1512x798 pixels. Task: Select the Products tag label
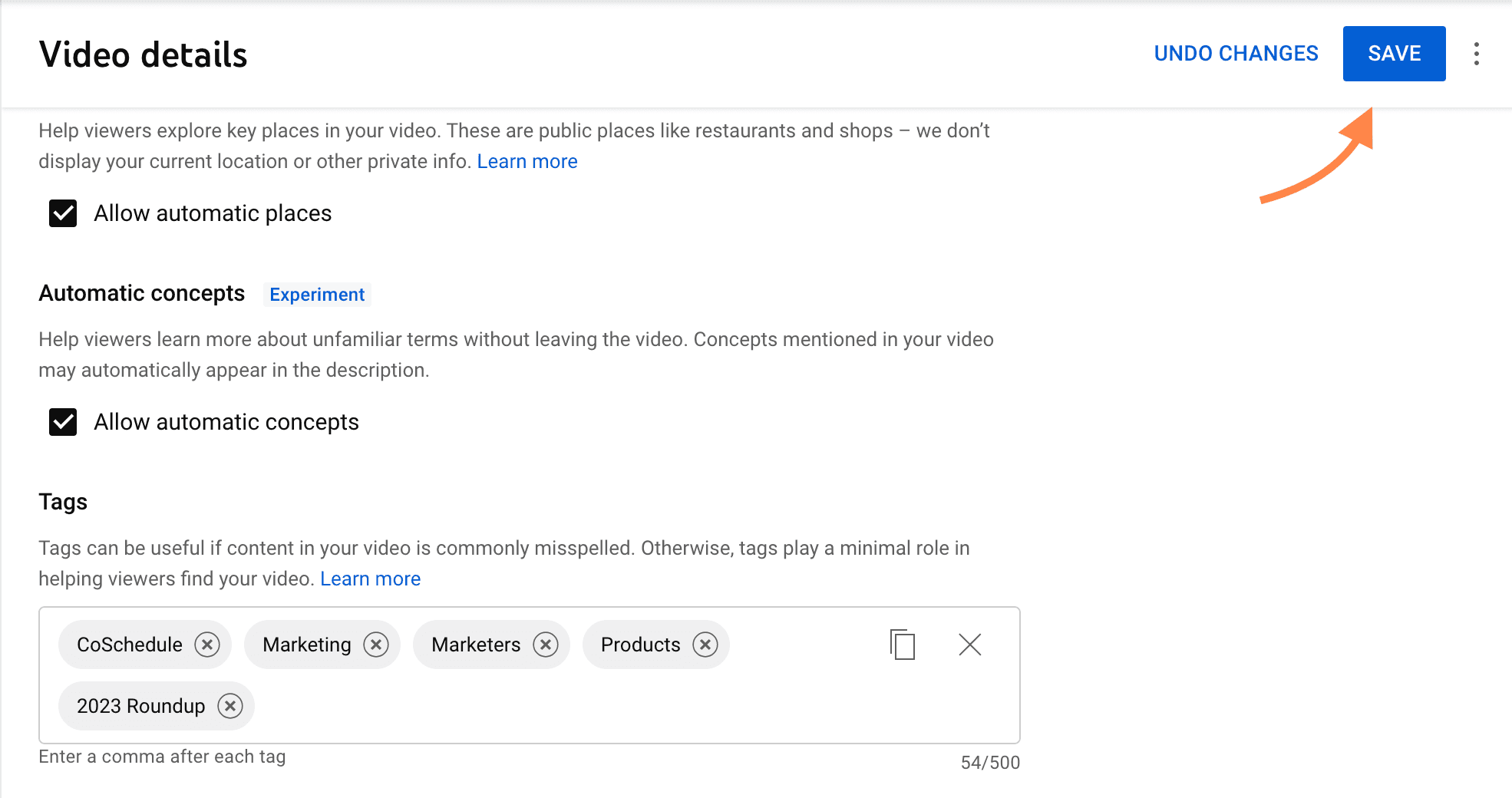[640, 645]
